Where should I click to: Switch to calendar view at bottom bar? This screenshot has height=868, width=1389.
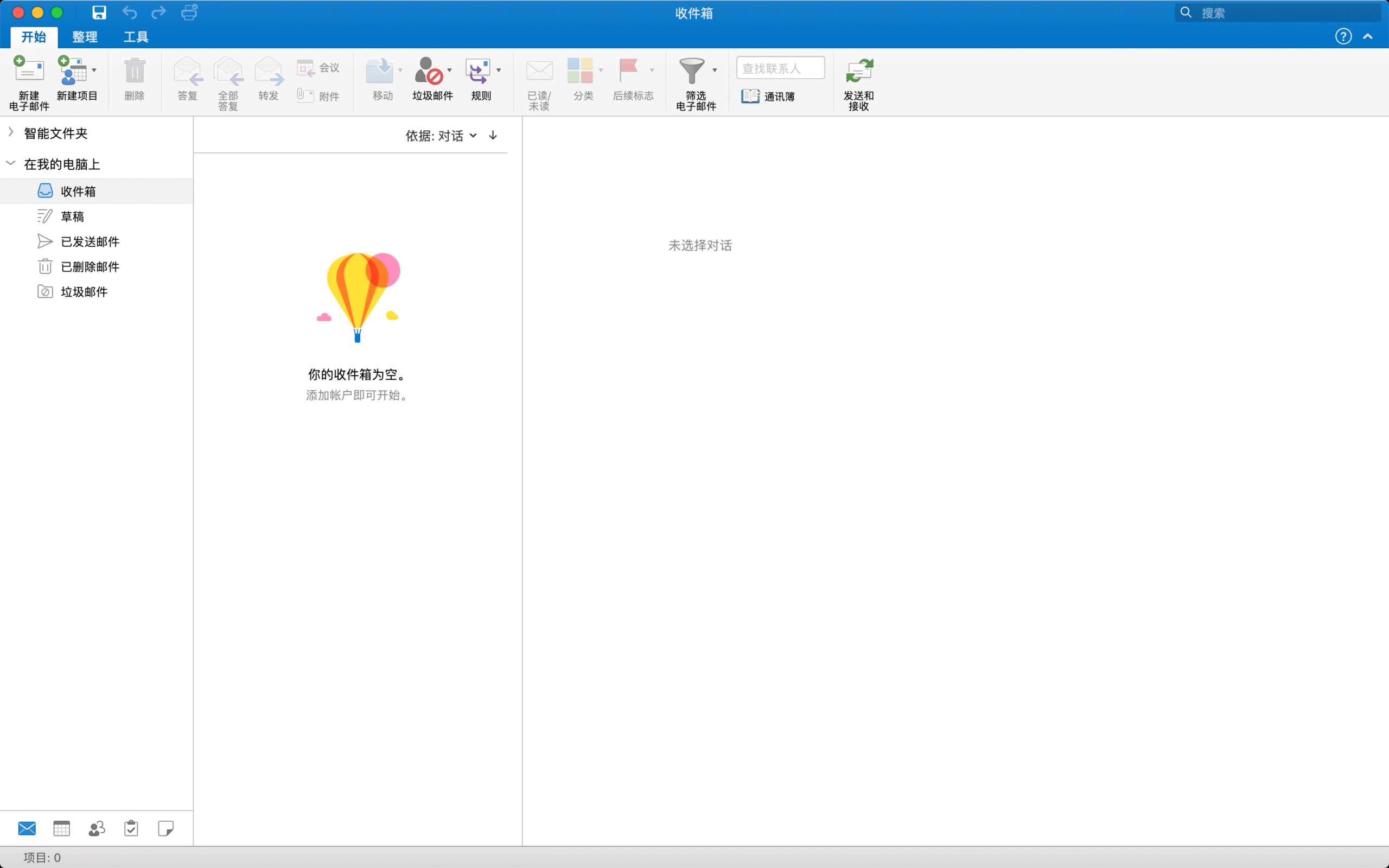[x=61, y=828]
